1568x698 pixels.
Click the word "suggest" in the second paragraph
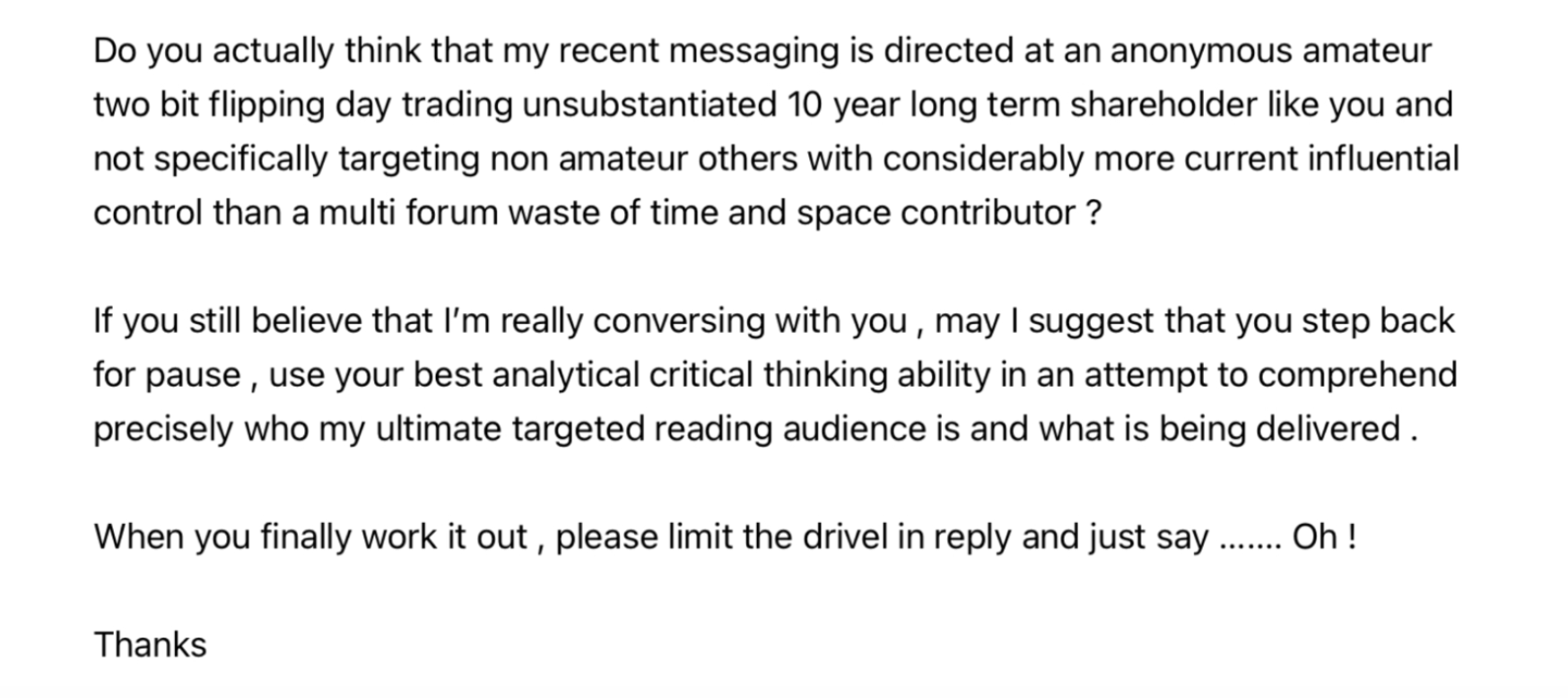coord(1091,321)
